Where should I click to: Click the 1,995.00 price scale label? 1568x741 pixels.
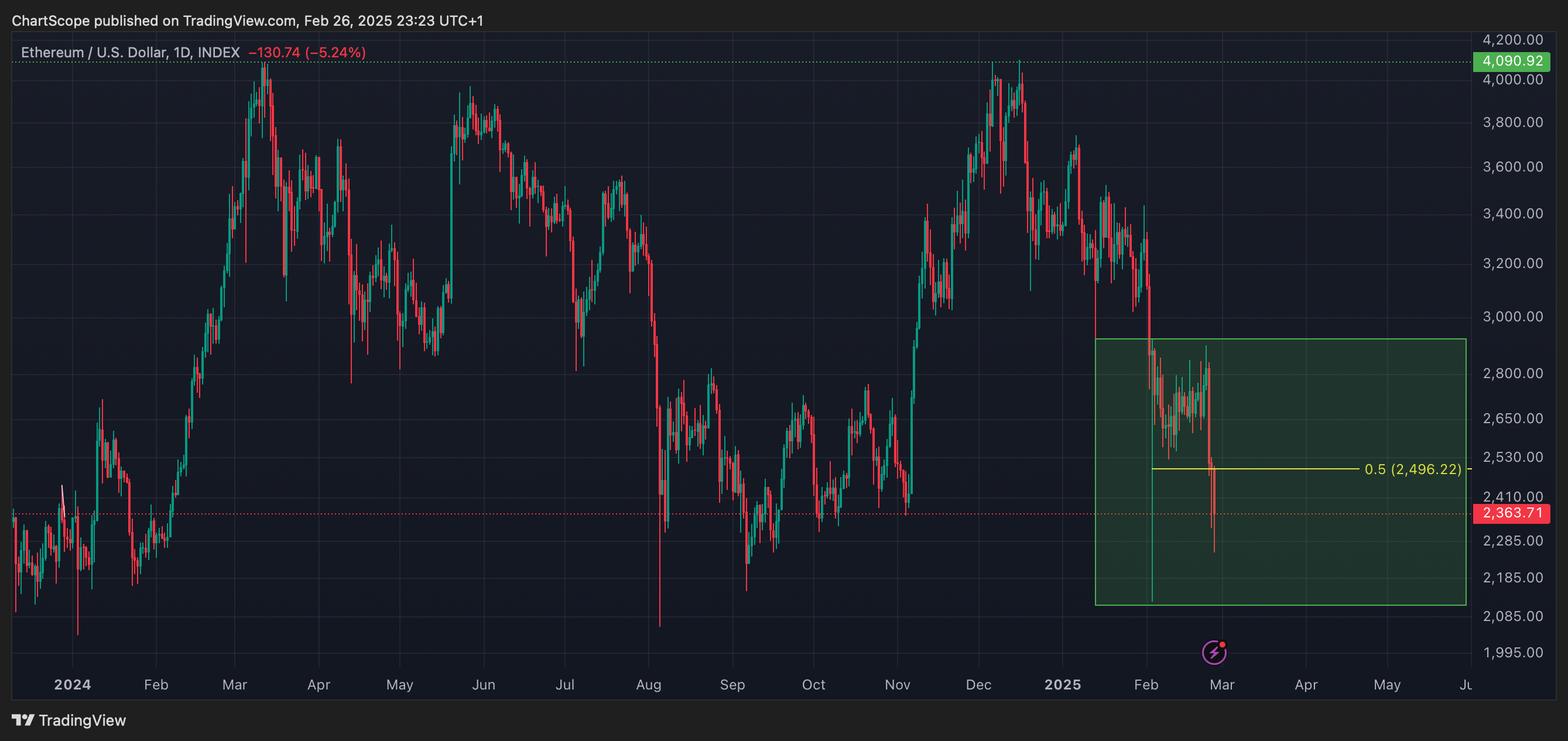pyautogui.click(x=1512, y=653)
